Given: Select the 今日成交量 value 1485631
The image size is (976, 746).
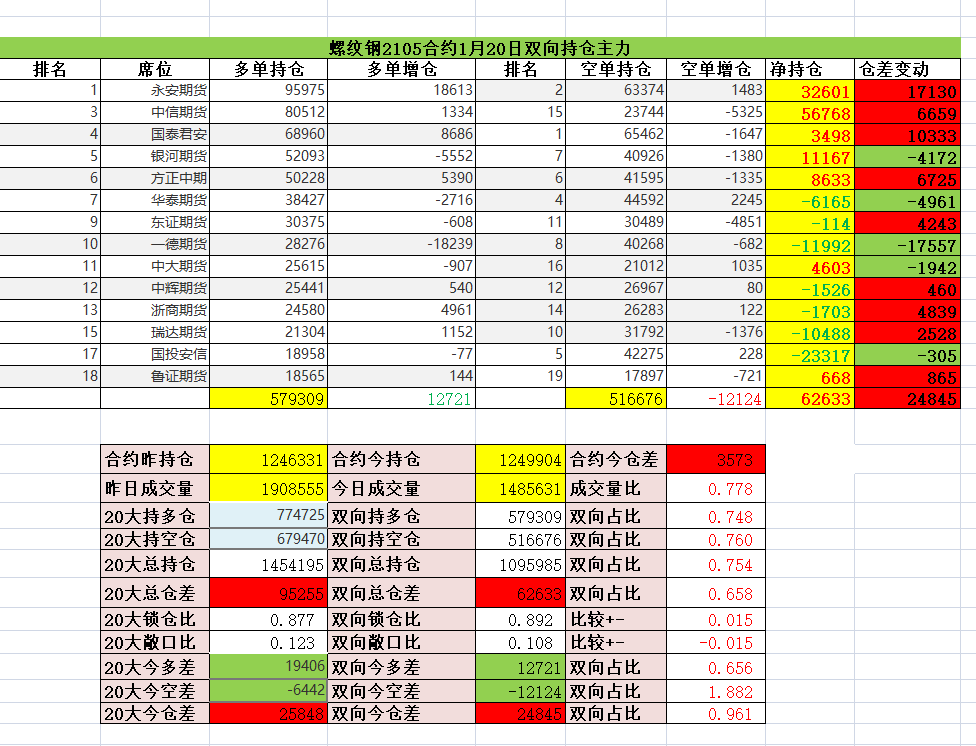Looking at the screenshot, I should click(520, 488).
